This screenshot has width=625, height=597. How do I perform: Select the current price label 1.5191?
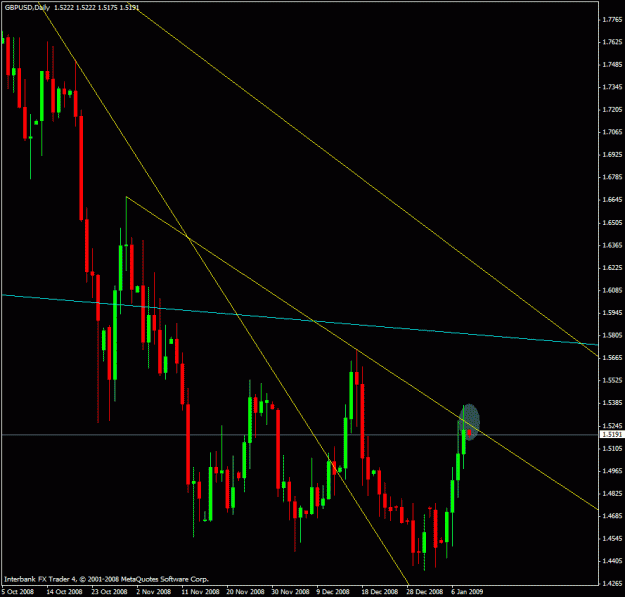612,434
